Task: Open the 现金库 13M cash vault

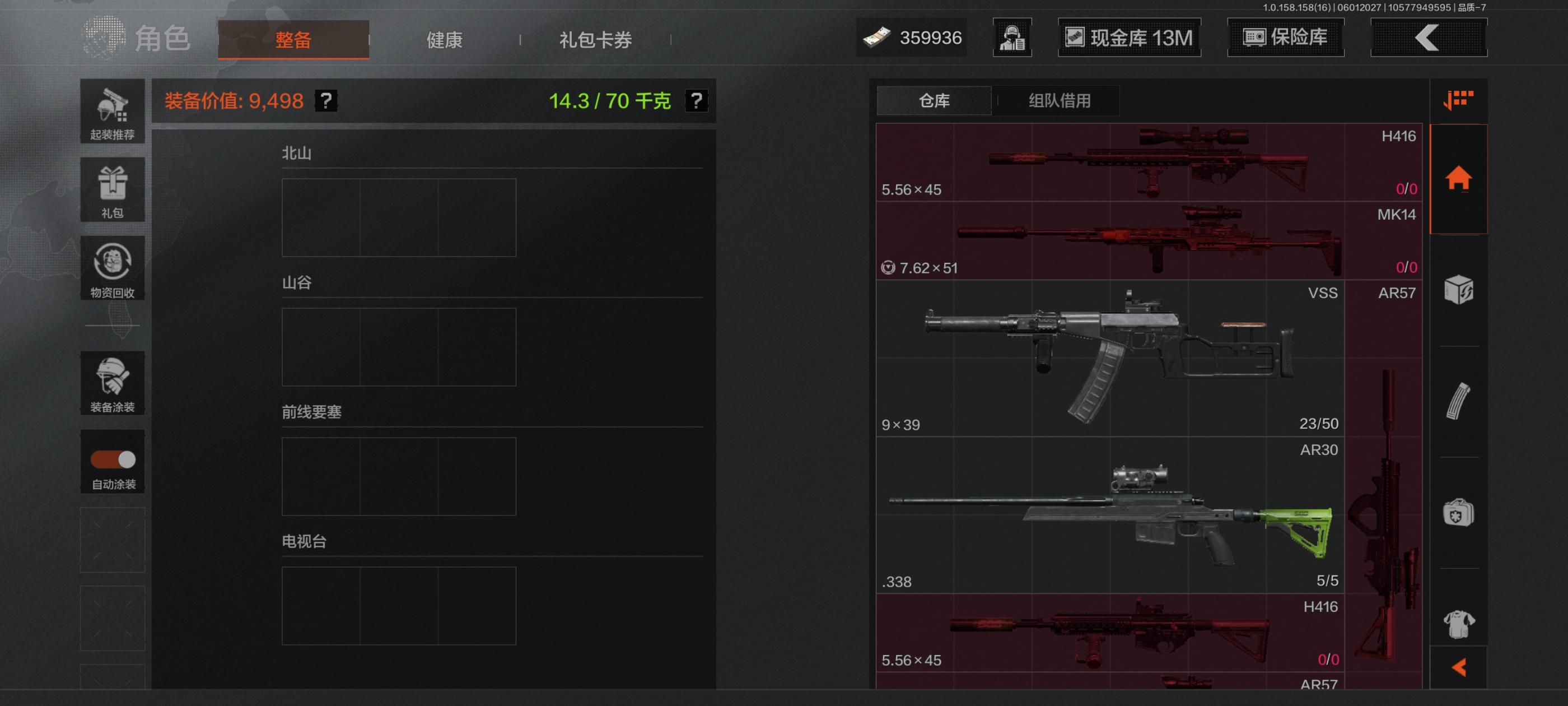Action: pos(1130,38)
